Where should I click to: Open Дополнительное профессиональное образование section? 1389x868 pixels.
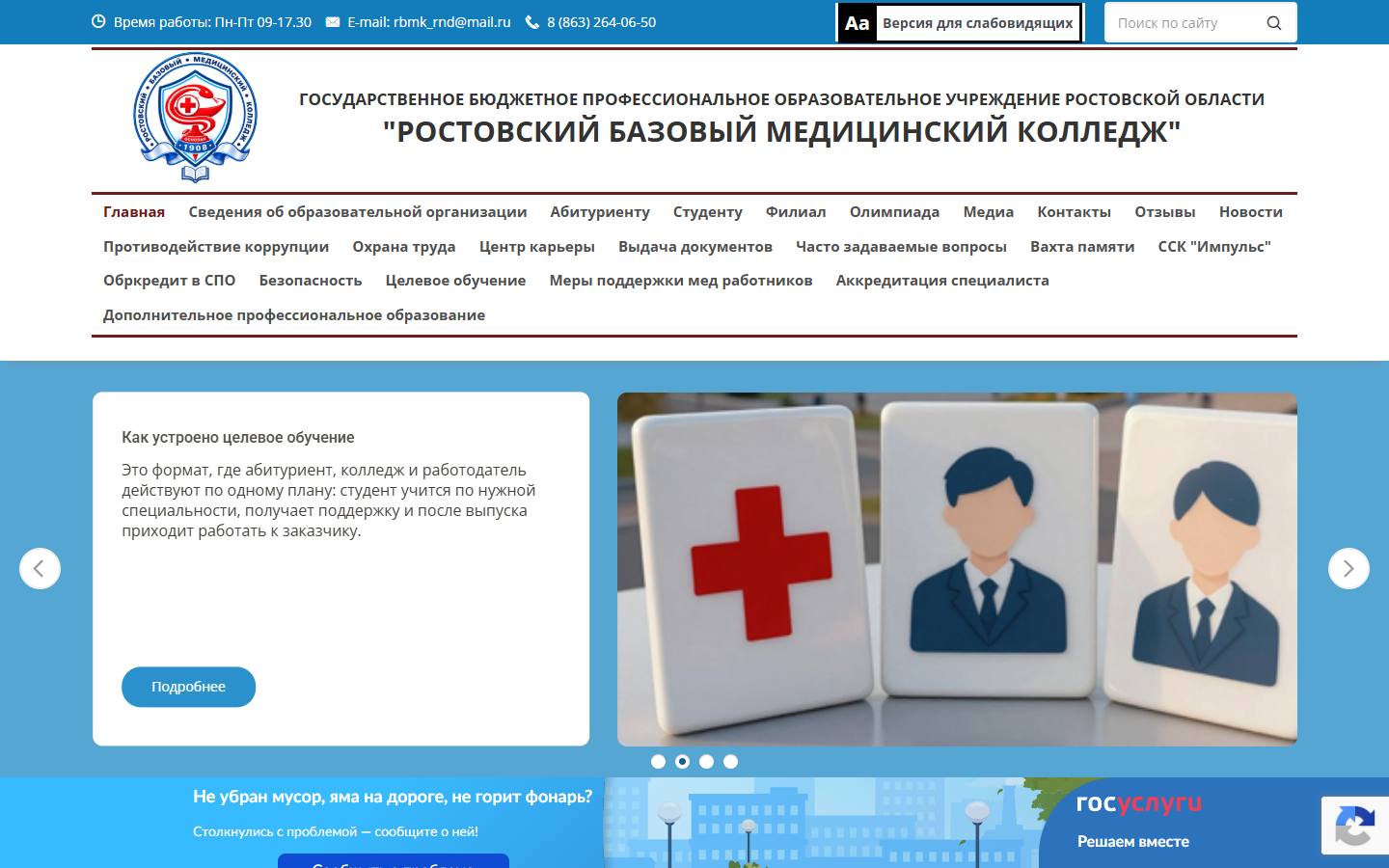click(x=294, y=315)
